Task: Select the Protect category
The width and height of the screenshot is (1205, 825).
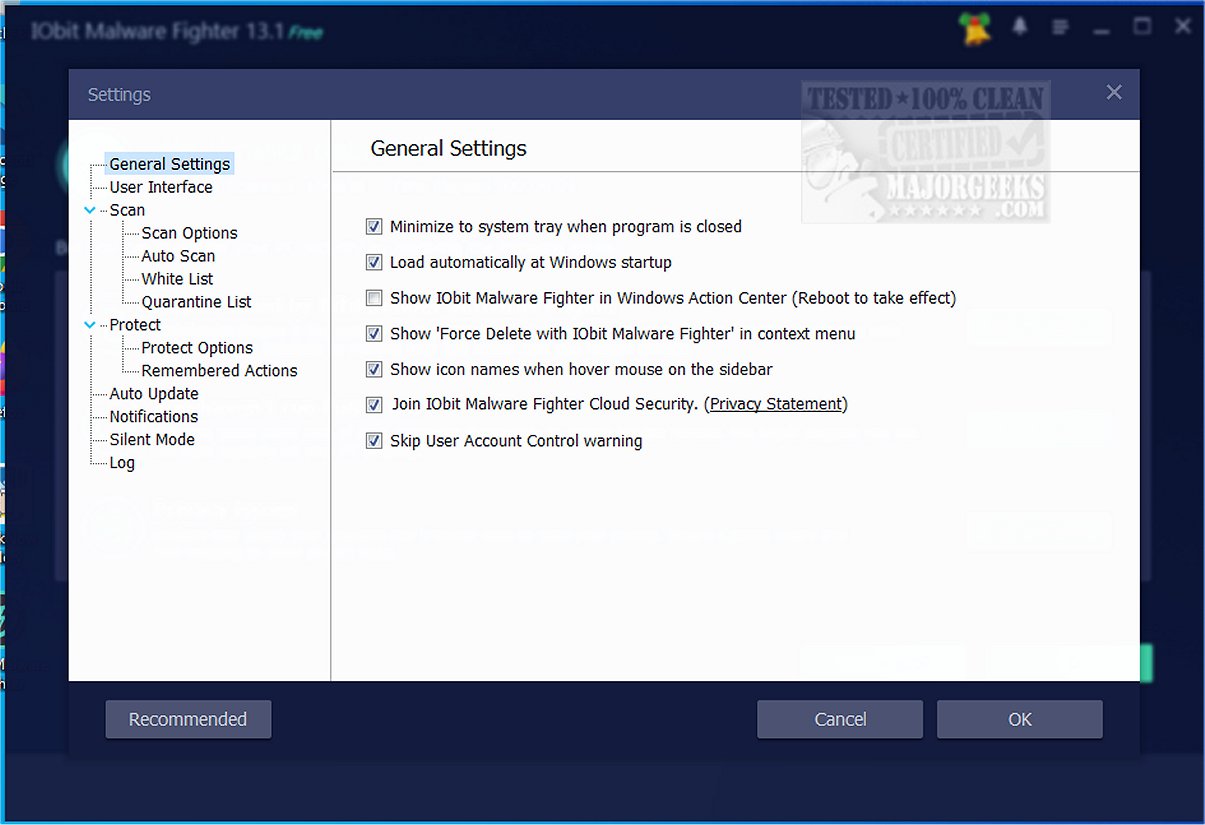Action: point(135,325)
